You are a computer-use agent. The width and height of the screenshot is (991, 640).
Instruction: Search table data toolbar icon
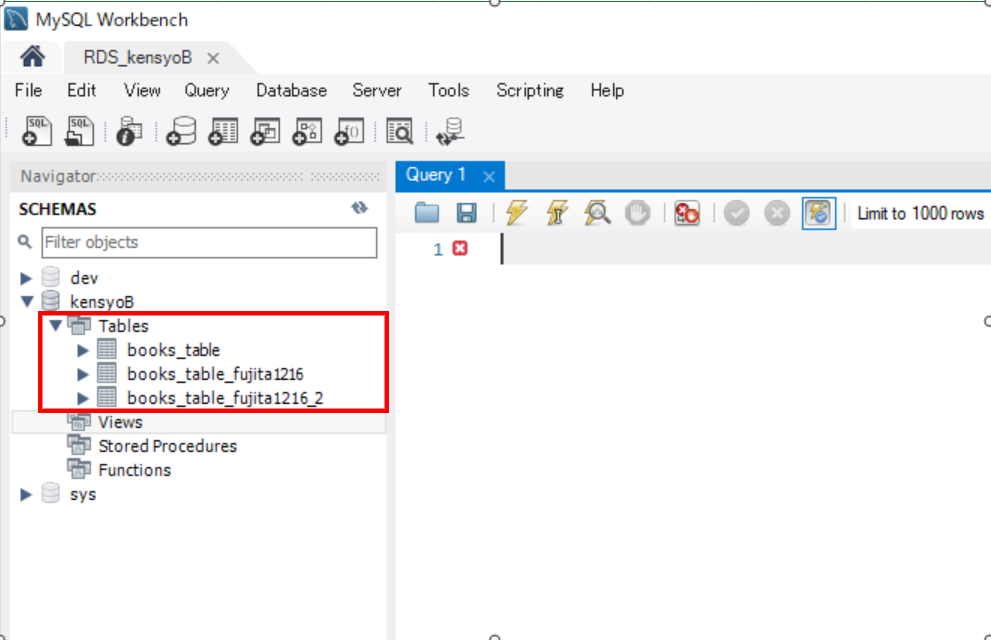point(399,131)
